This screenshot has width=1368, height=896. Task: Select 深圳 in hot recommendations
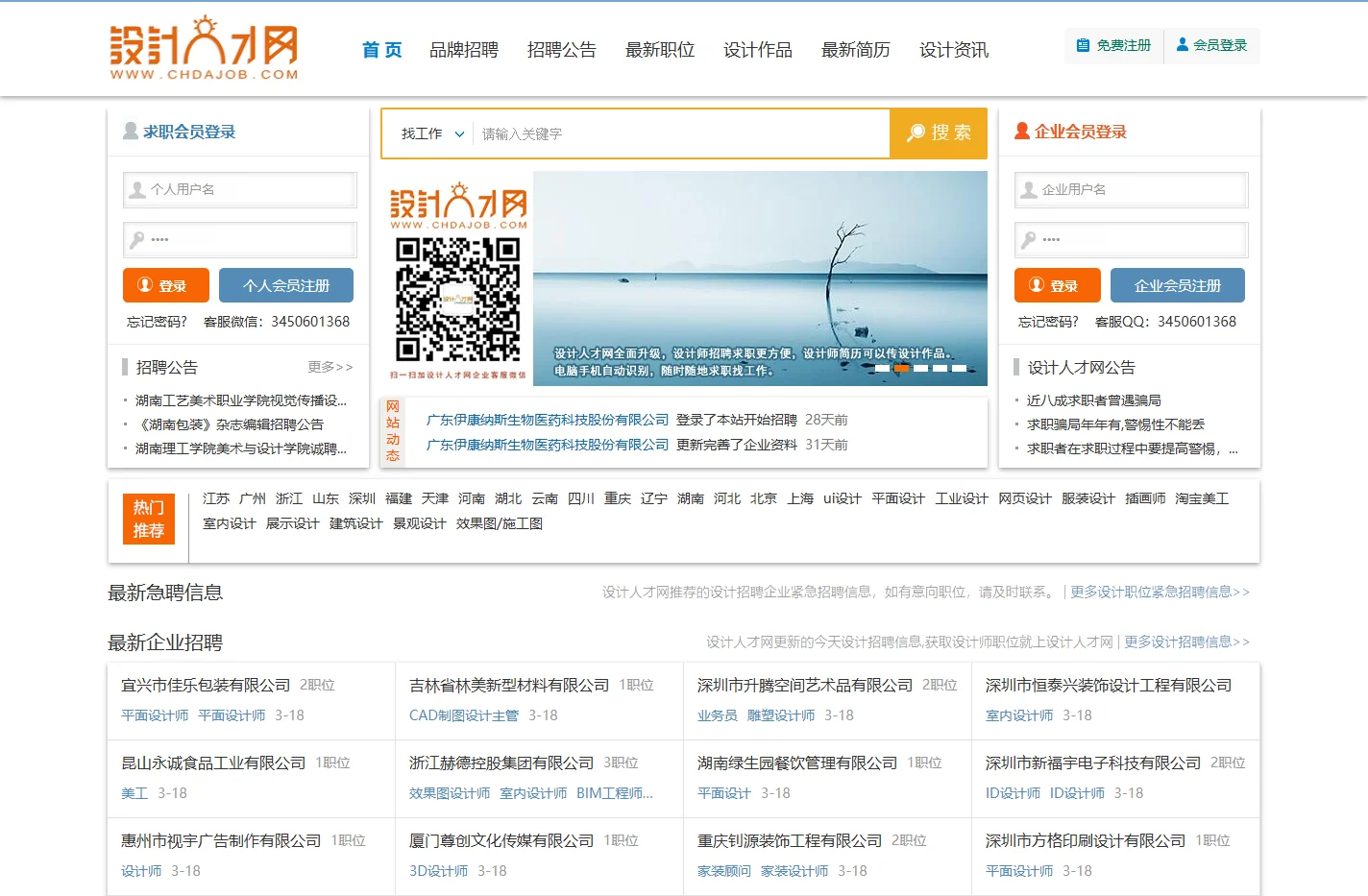point(362,498)
